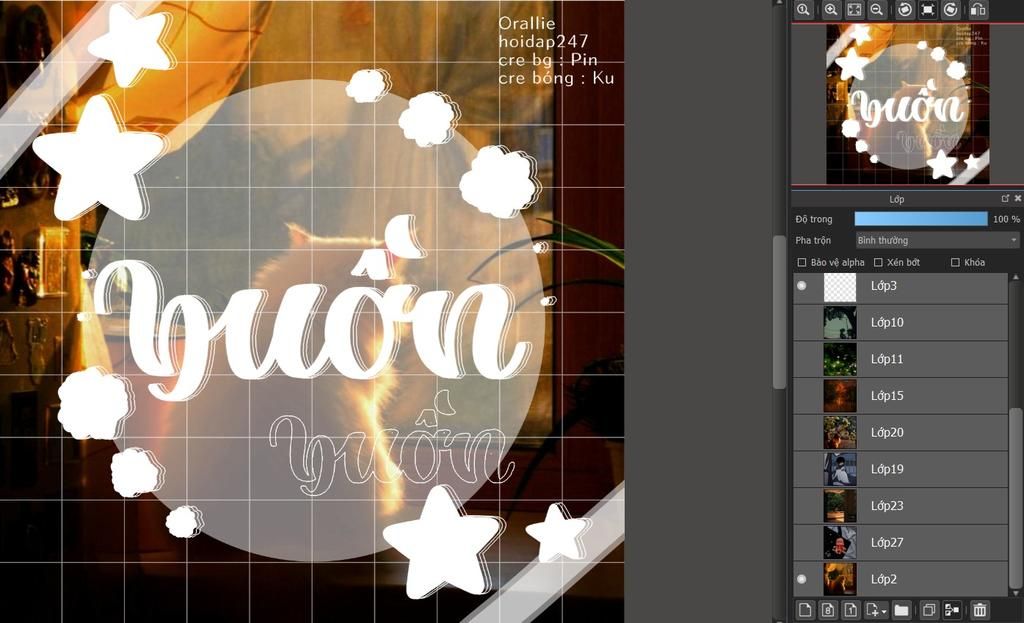Undock the Lớp panel
Image resolution: width=1024 pixels, height=623 pixels.
point(1005,198)
